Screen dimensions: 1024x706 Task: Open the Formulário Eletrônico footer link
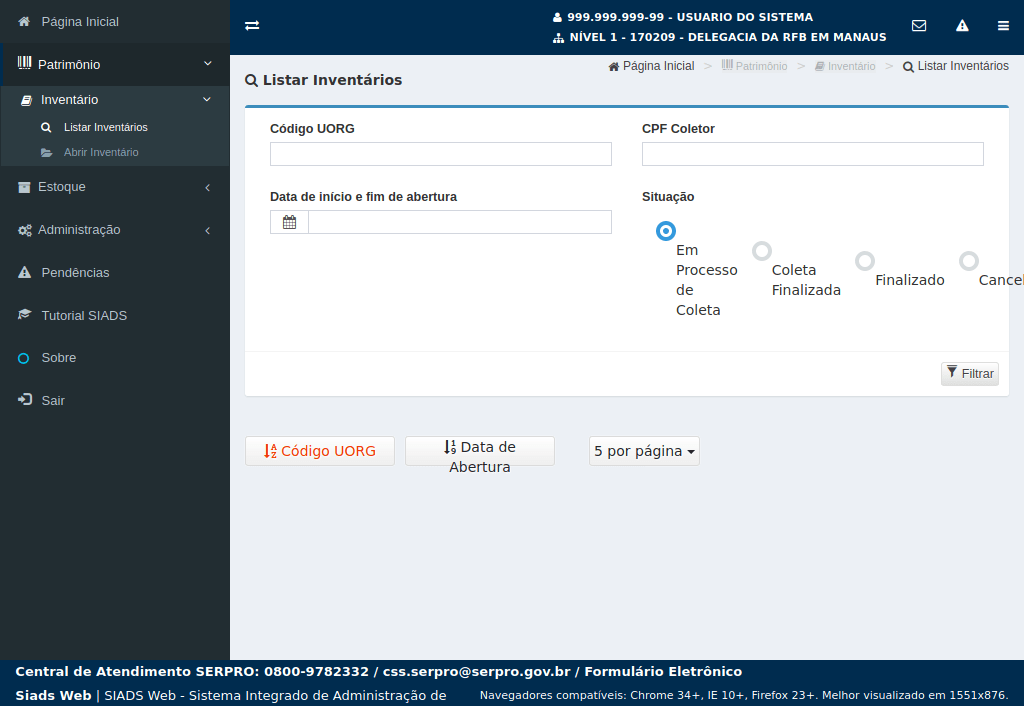[x=663, y=671]
